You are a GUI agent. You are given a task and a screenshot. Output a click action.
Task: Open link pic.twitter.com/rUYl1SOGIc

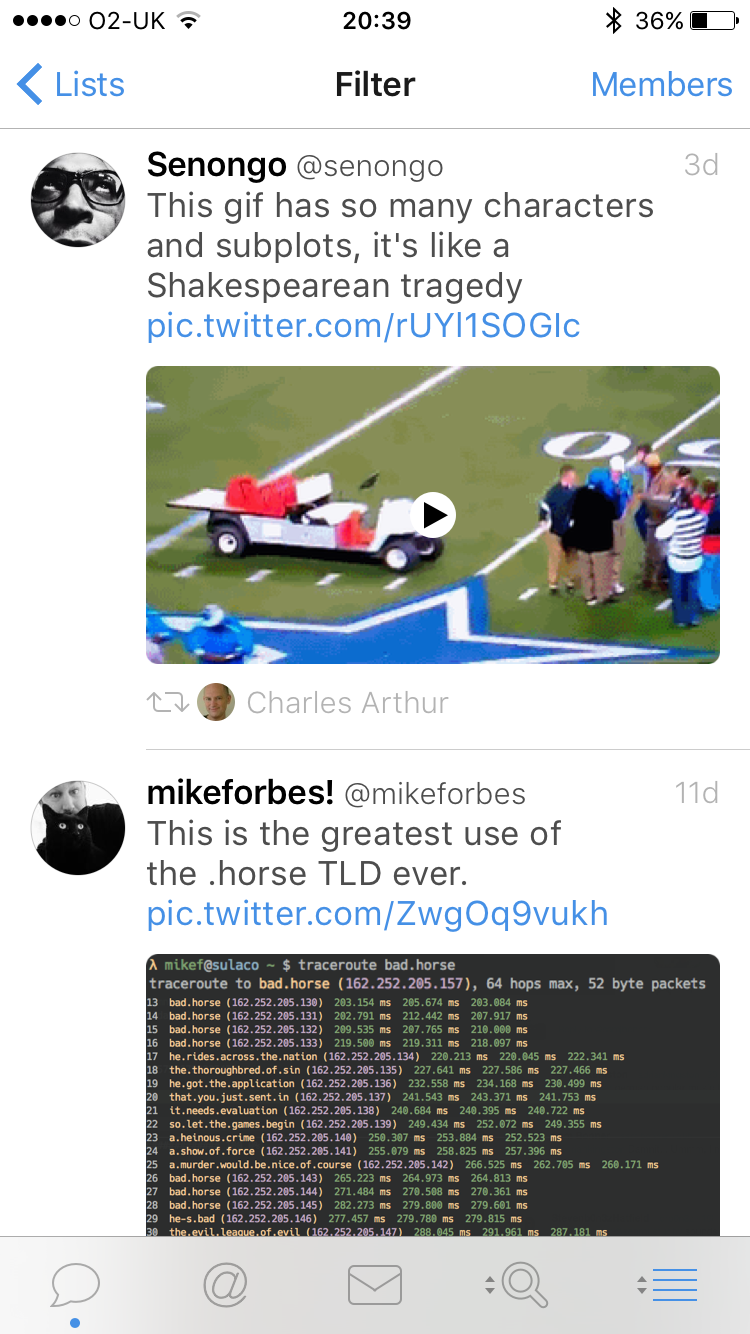(364, 326)
